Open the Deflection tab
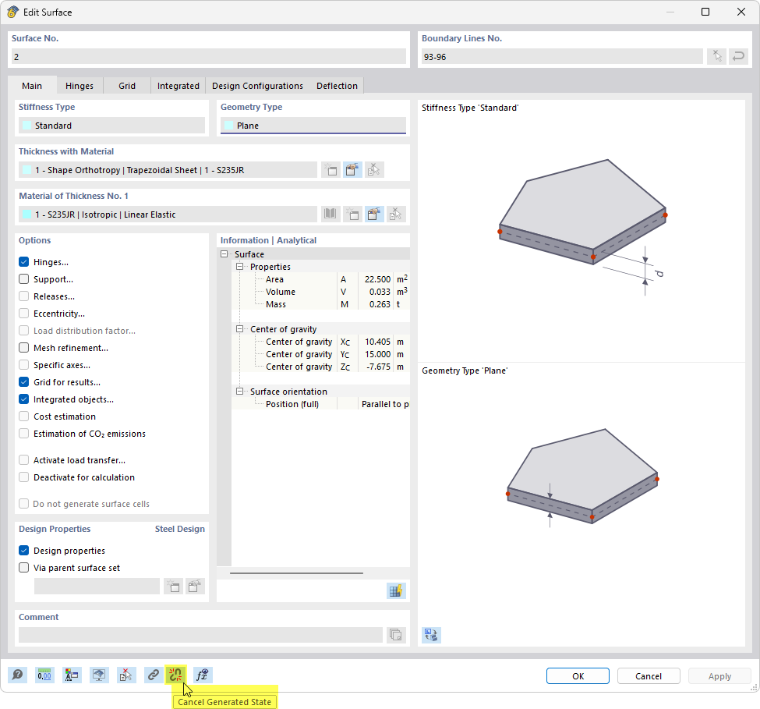This screenshot has width=760, height=709. click(337, 86)
